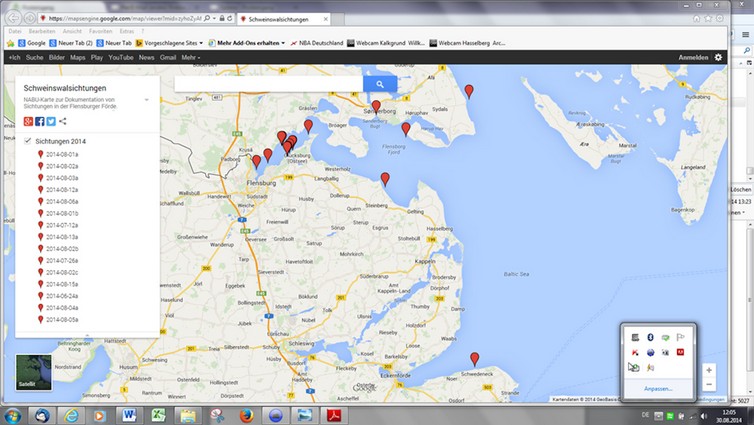The height and width of the screenshot is (425, 754).
Task: Open the YouTube item in Google bar
Action: (x=120, y=58)
